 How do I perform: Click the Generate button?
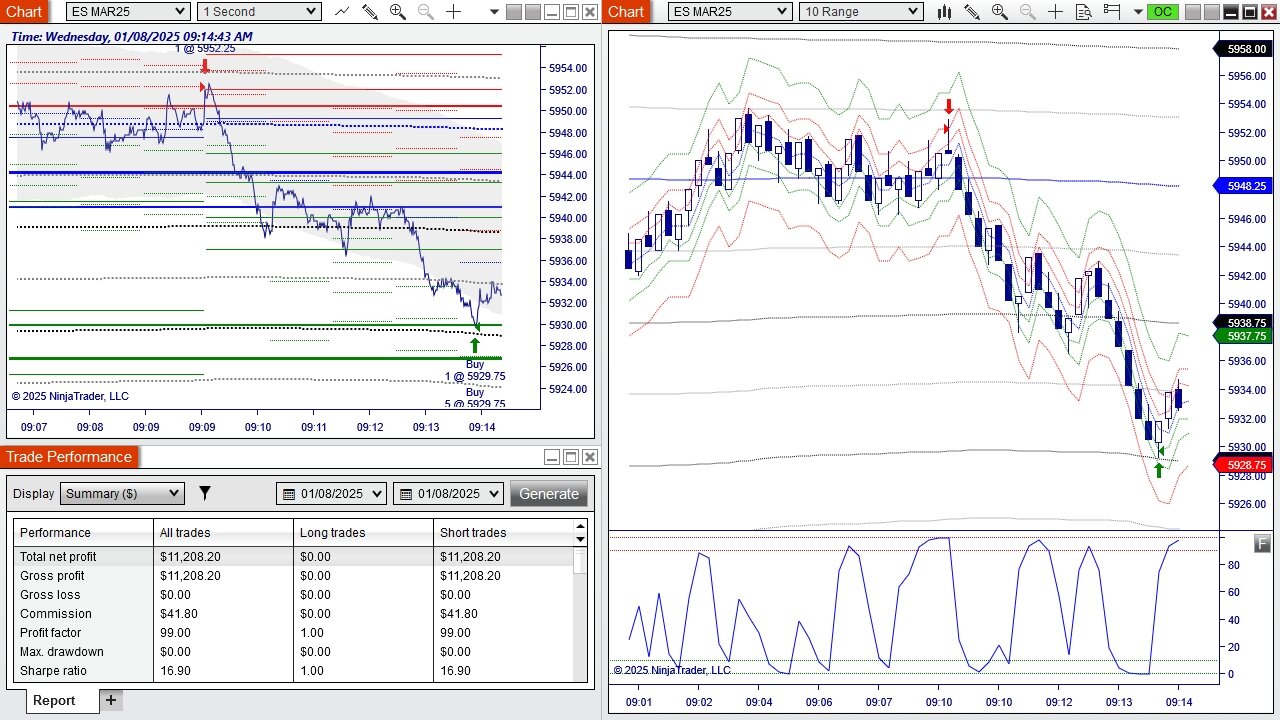point(549,493)
